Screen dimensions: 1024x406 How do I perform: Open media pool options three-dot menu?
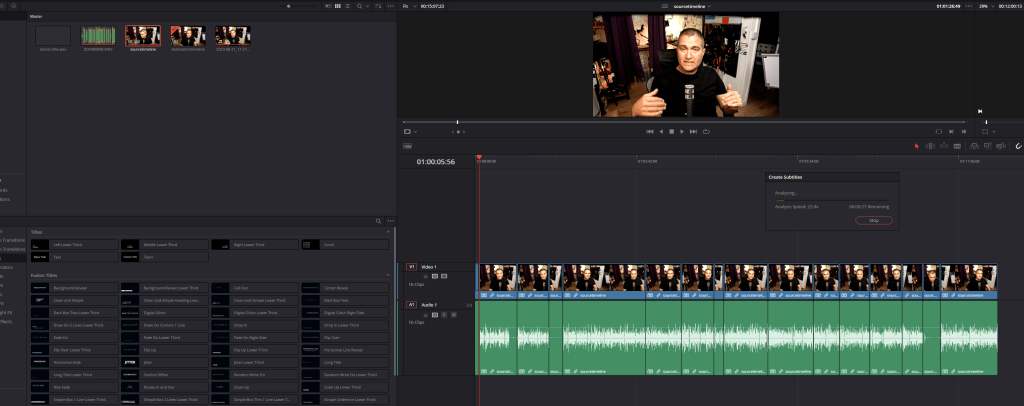[x=391, y=6]
